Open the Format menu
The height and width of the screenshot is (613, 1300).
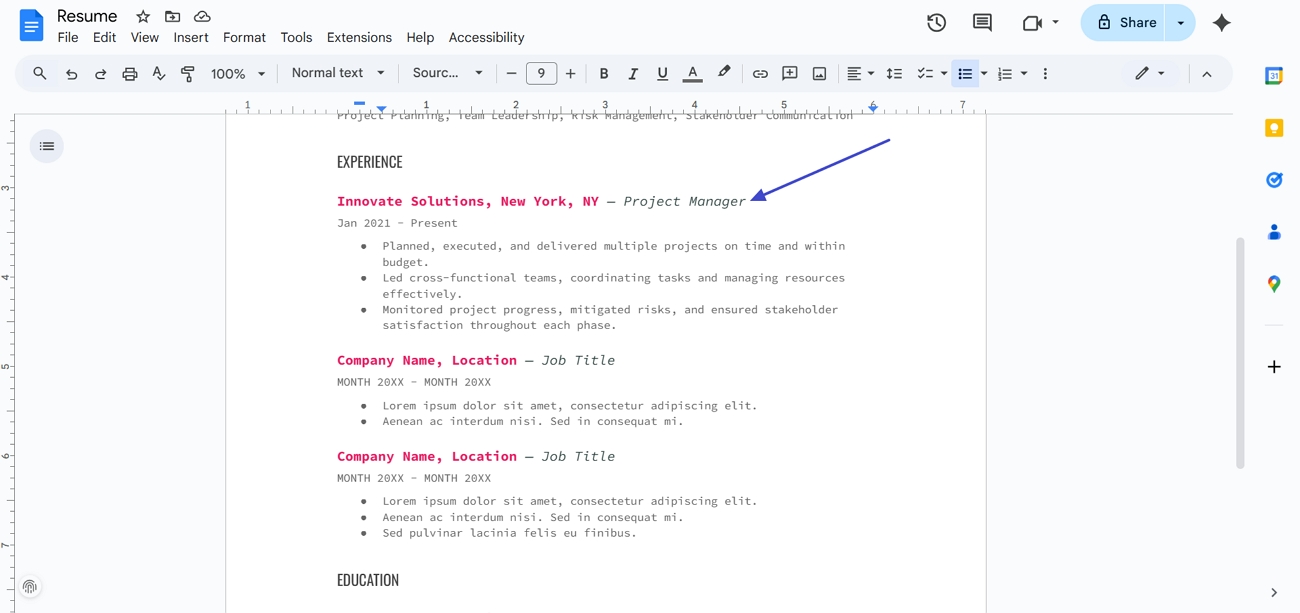[244, 37]
